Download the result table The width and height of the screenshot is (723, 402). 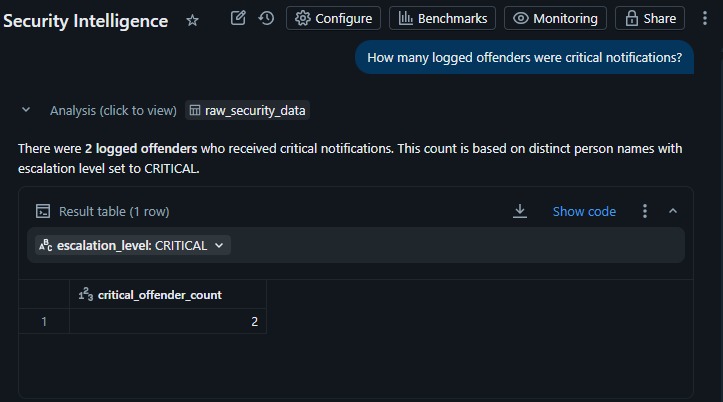520,211
